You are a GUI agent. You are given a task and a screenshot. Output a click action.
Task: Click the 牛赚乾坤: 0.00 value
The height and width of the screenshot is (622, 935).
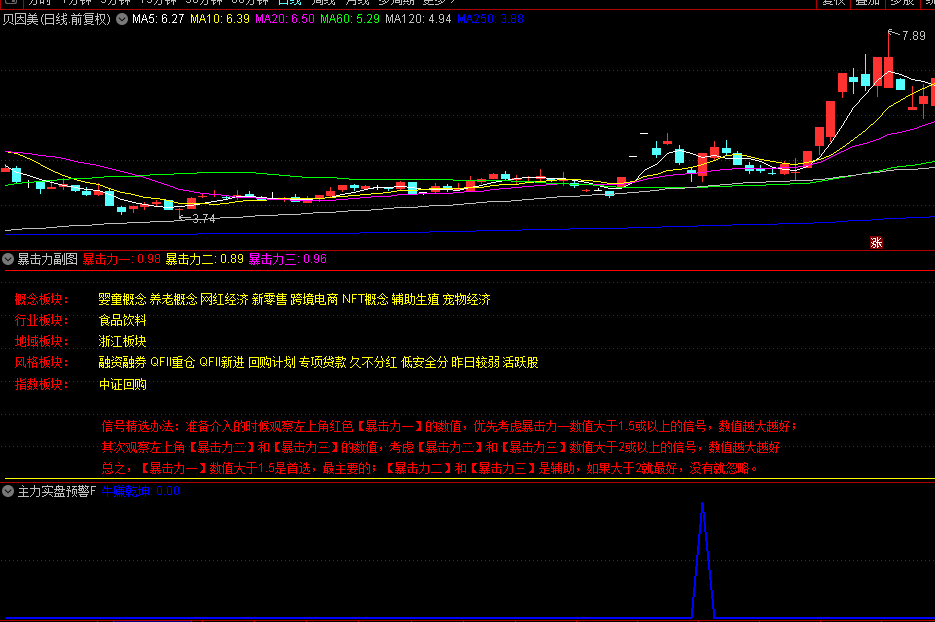coord(141,491)
